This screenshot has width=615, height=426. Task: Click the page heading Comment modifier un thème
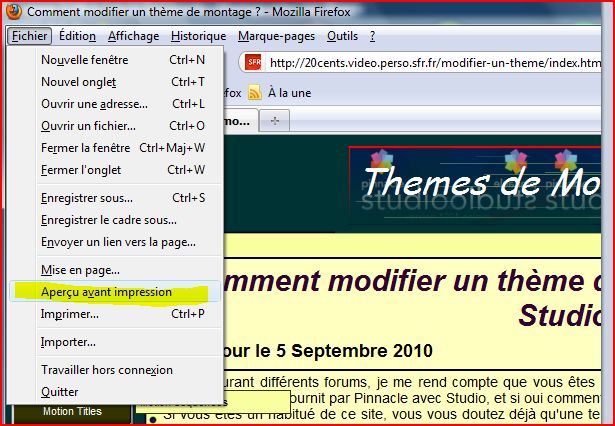click(x=412, y=298)
